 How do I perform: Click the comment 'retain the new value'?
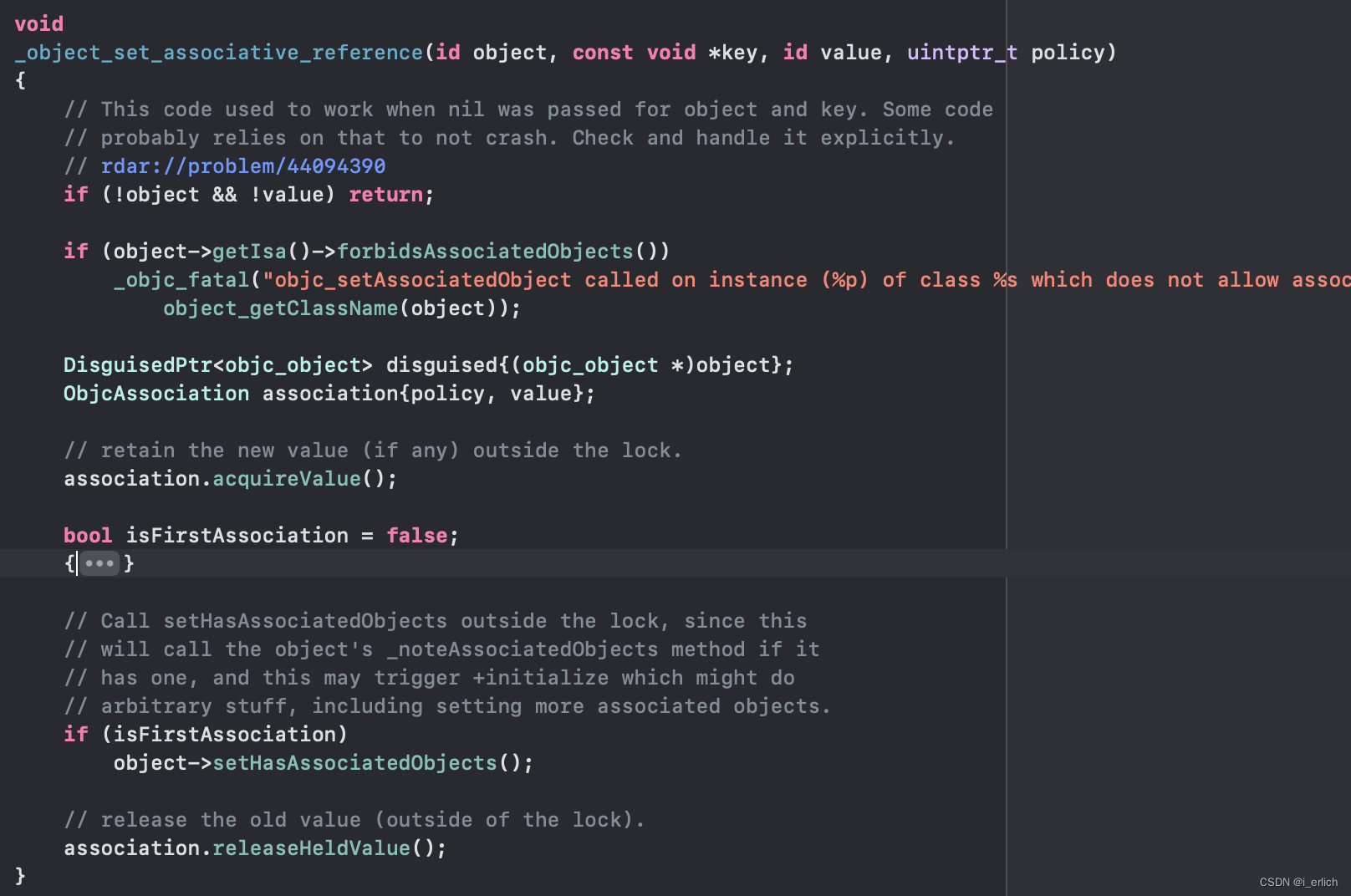pos(373,451)
